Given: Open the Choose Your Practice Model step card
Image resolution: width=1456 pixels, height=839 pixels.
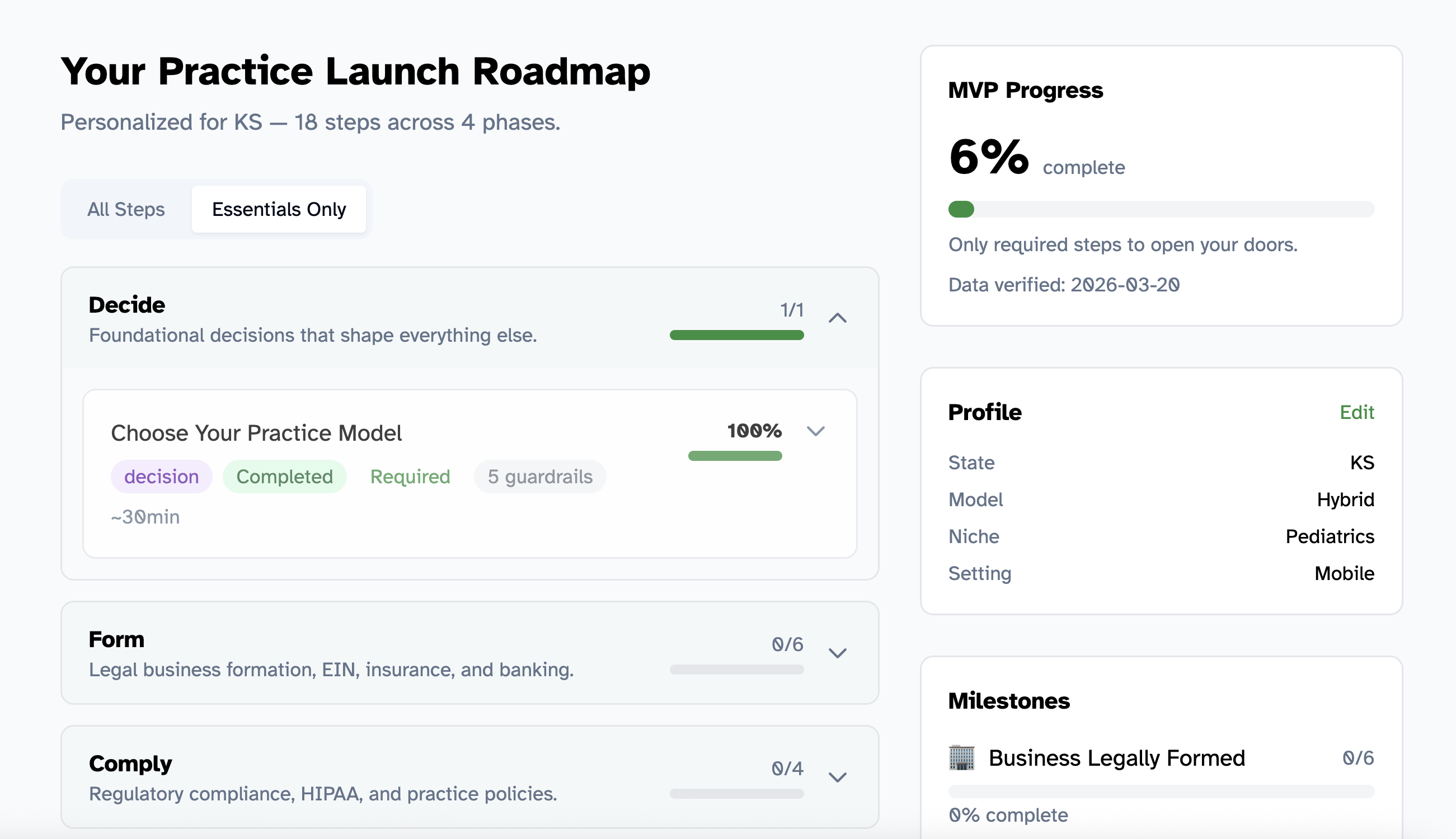Looking at the screenshot, I should click(x=256, y=432).
